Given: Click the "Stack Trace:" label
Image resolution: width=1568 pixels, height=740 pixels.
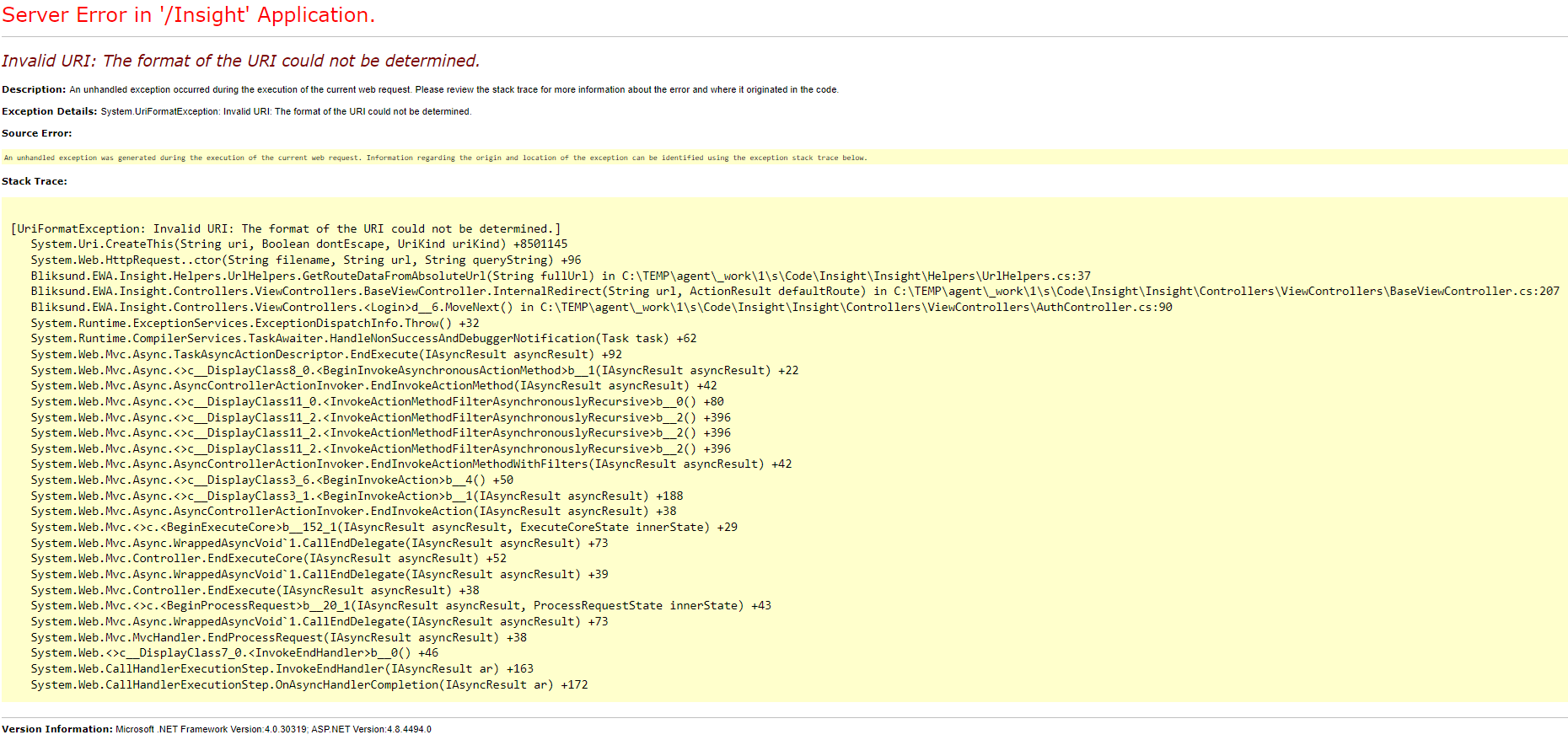Looking at the screenshot, I should [x=35, y=181].
